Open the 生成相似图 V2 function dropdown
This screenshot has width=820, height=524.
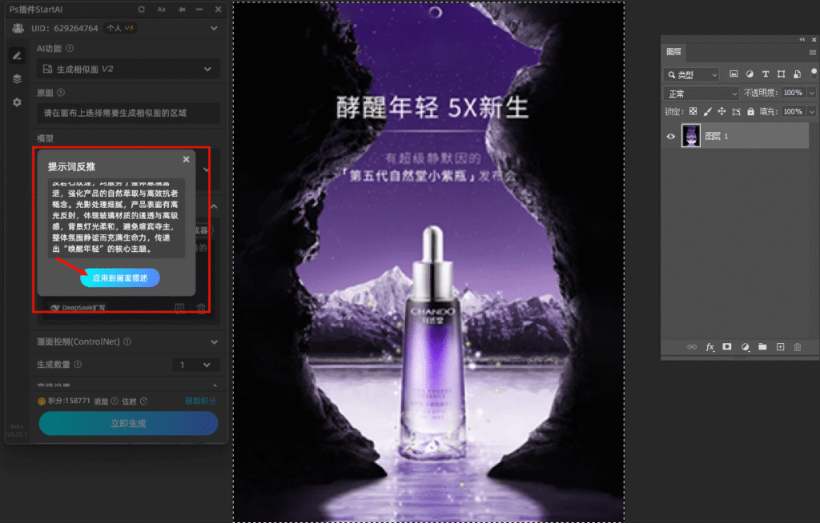(x=128, y=69)
